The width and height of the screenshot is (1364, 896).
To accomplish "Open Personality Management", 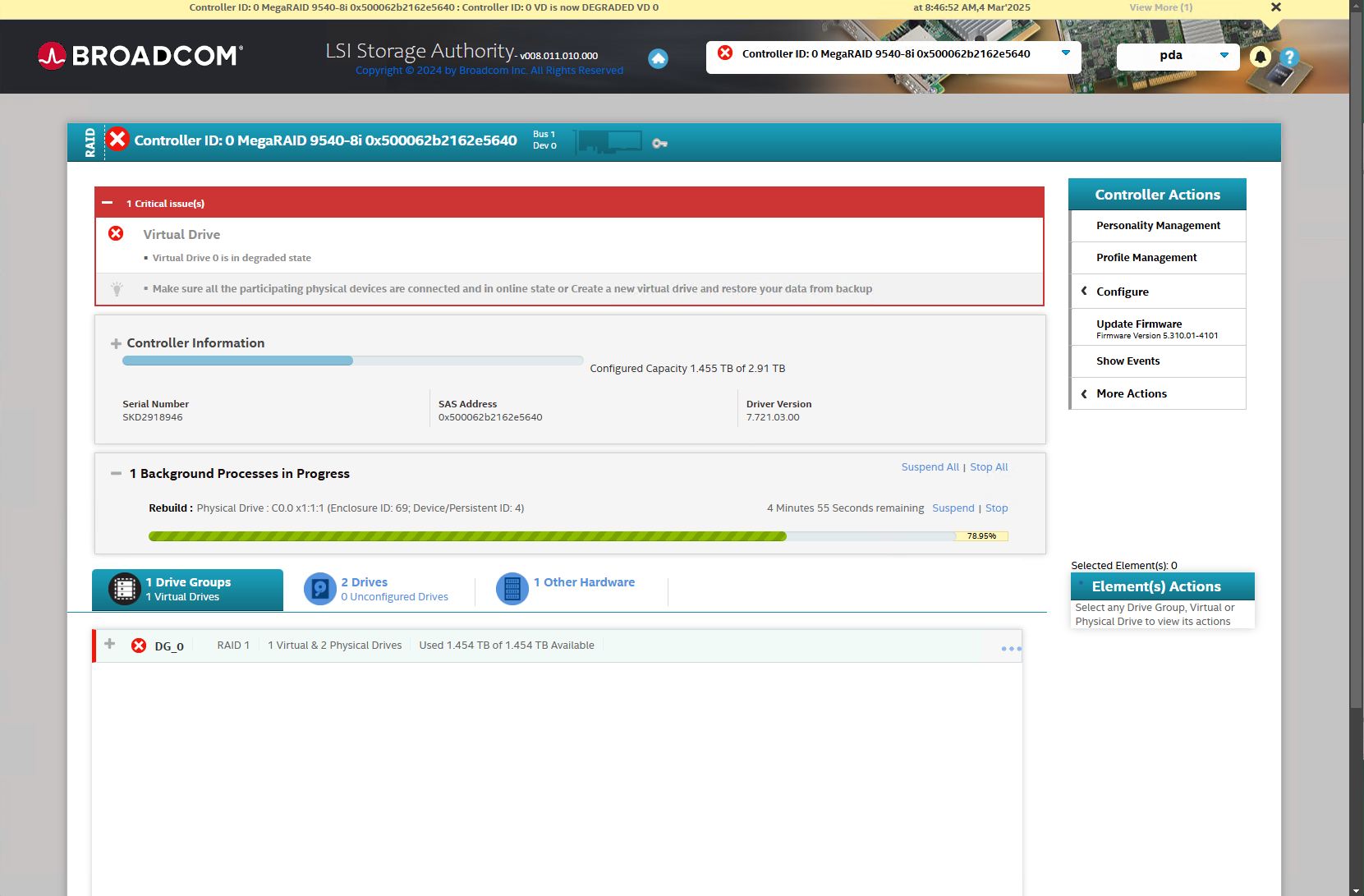I will click(x=1158, y=226).
